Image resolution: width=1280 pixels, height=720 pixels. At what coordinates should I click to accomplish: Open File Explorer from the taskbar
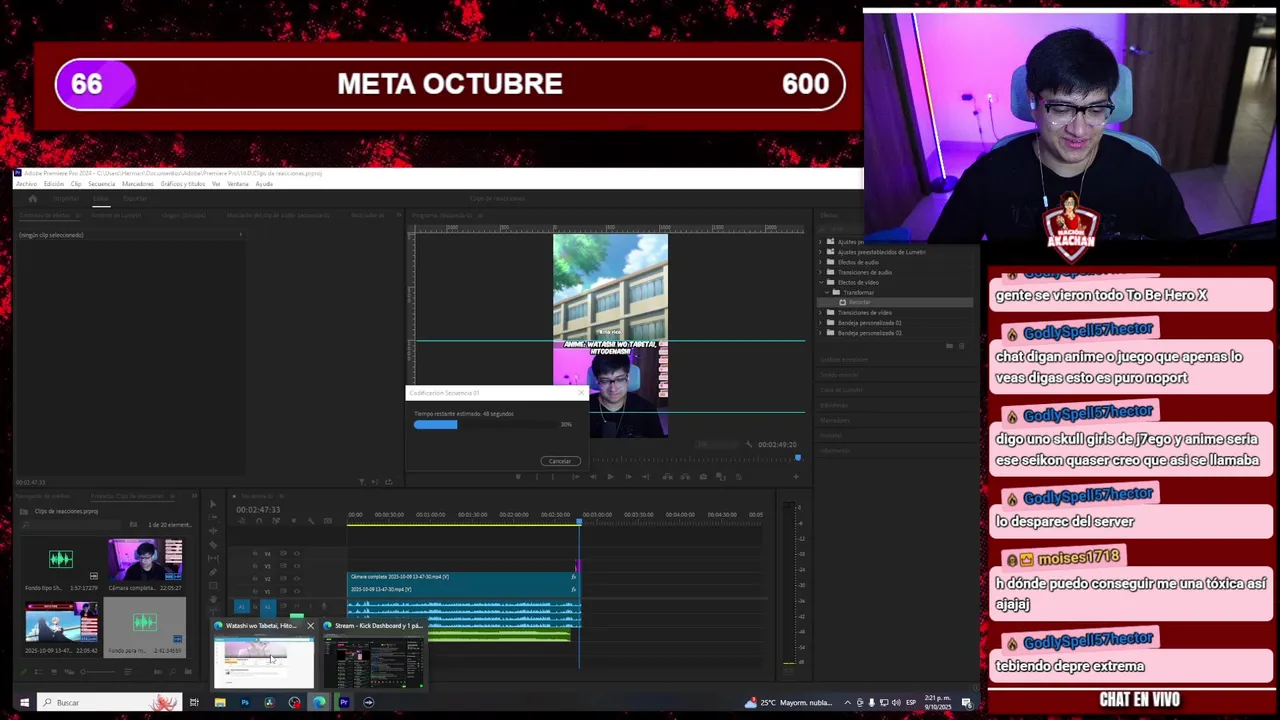pyautogui.click(x=220, y=702)
